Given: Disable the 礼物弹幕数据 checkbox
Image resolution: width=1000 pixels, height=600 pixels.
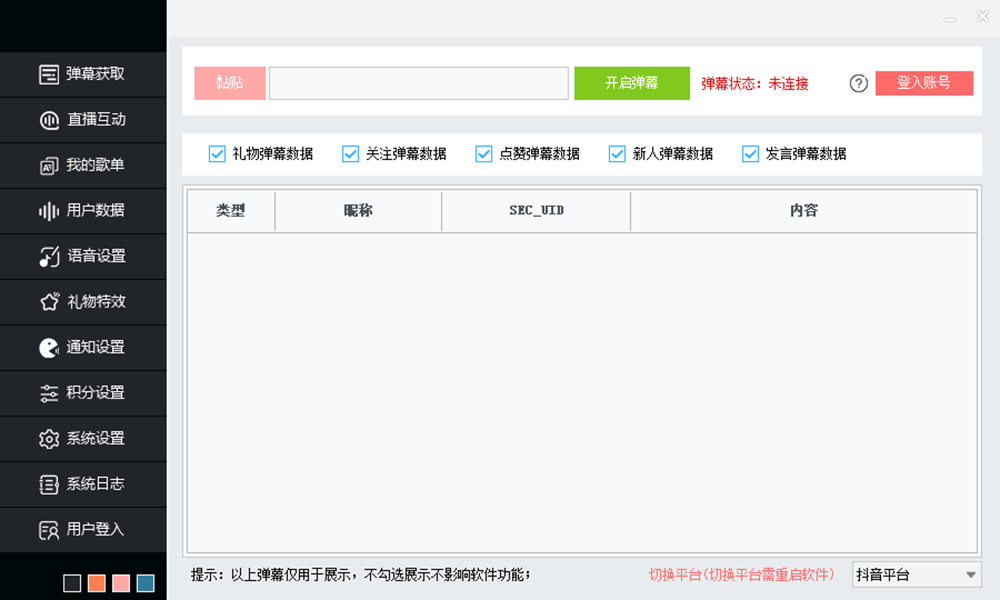Looking at the screenshot, I should [217, 154].
